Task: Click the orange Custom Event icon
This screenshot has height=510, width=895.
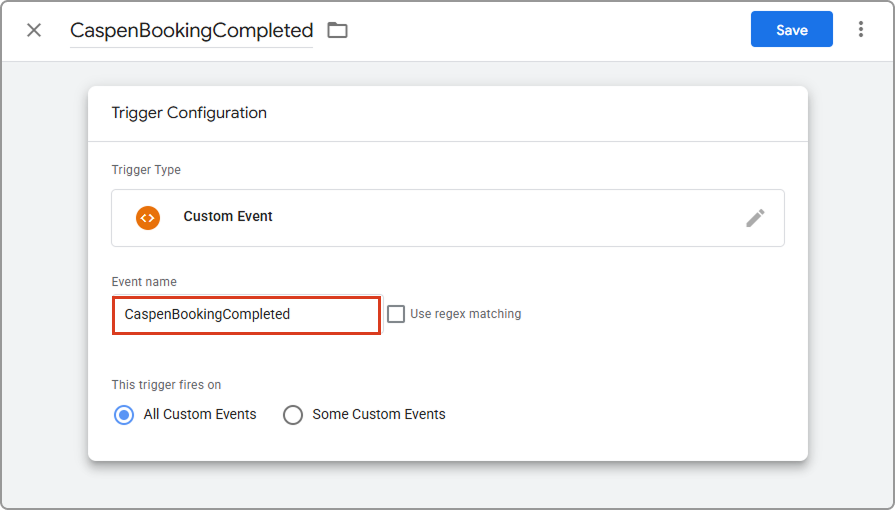Action: (x=148, y=217)
